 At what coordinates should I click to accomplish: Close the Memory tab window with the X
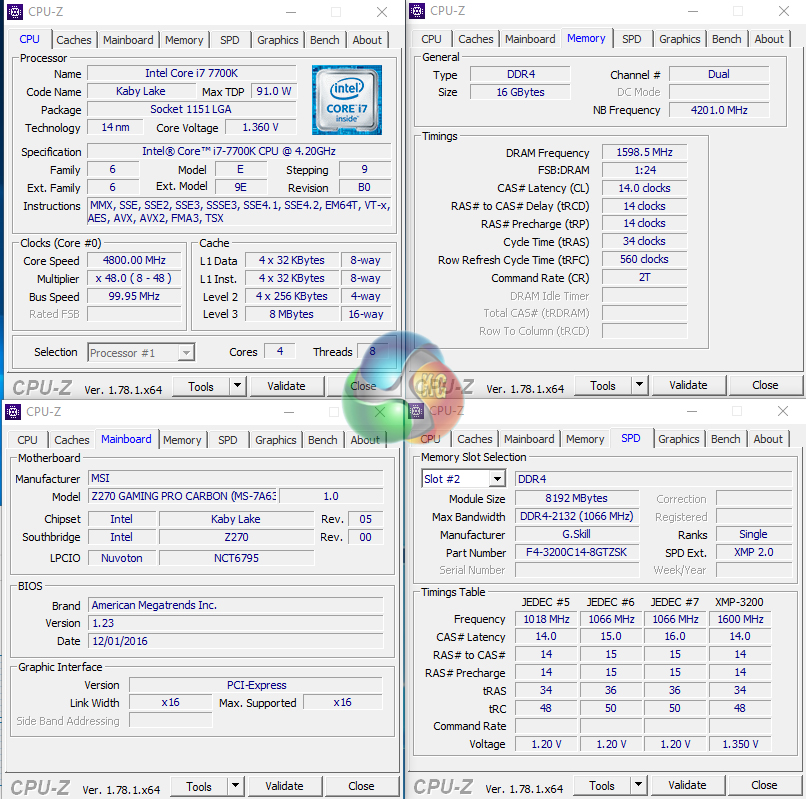pyautogui.click(x=784, y=11)
